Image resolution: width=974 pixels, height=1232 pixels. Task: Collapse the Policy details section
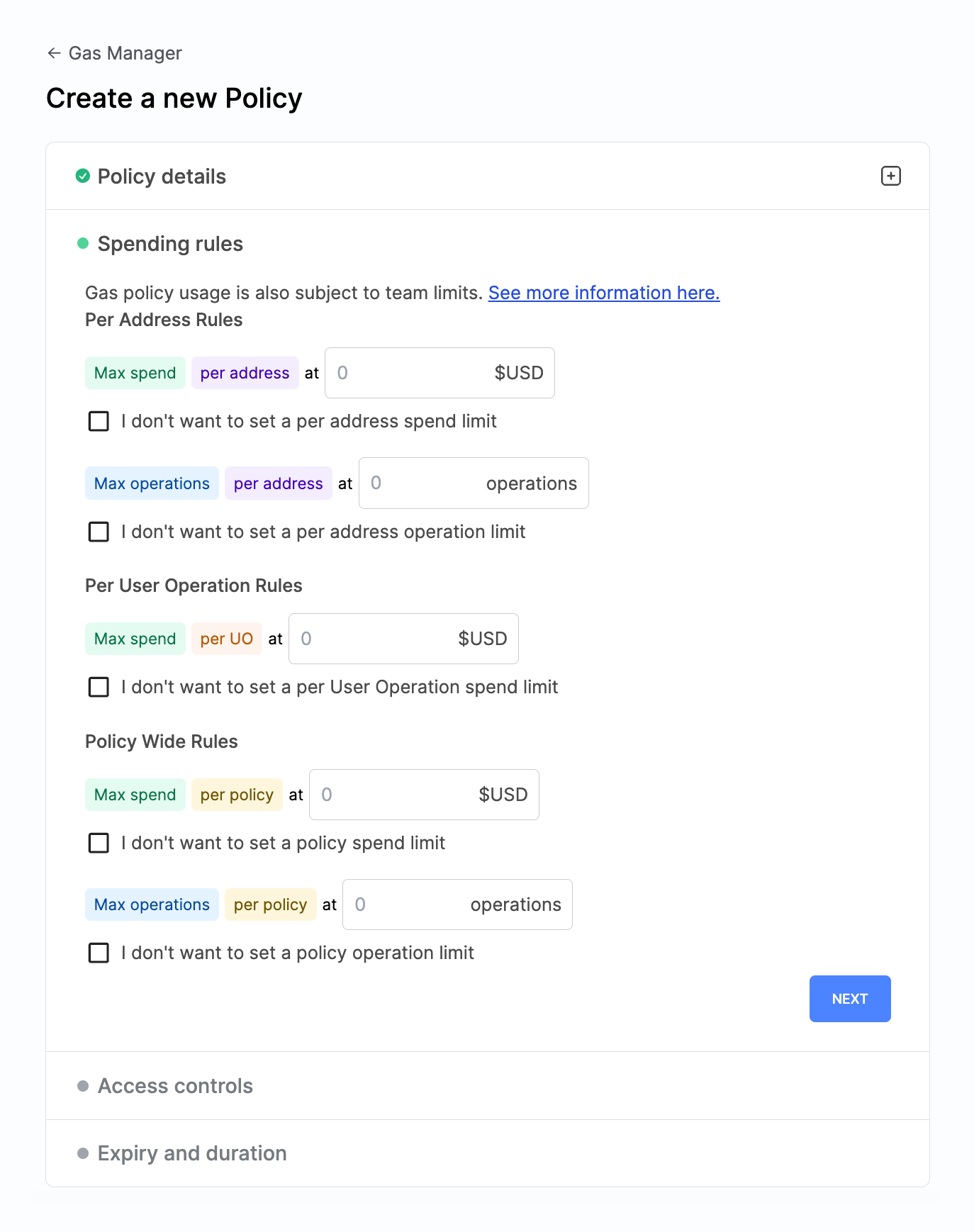pos(162,176)
